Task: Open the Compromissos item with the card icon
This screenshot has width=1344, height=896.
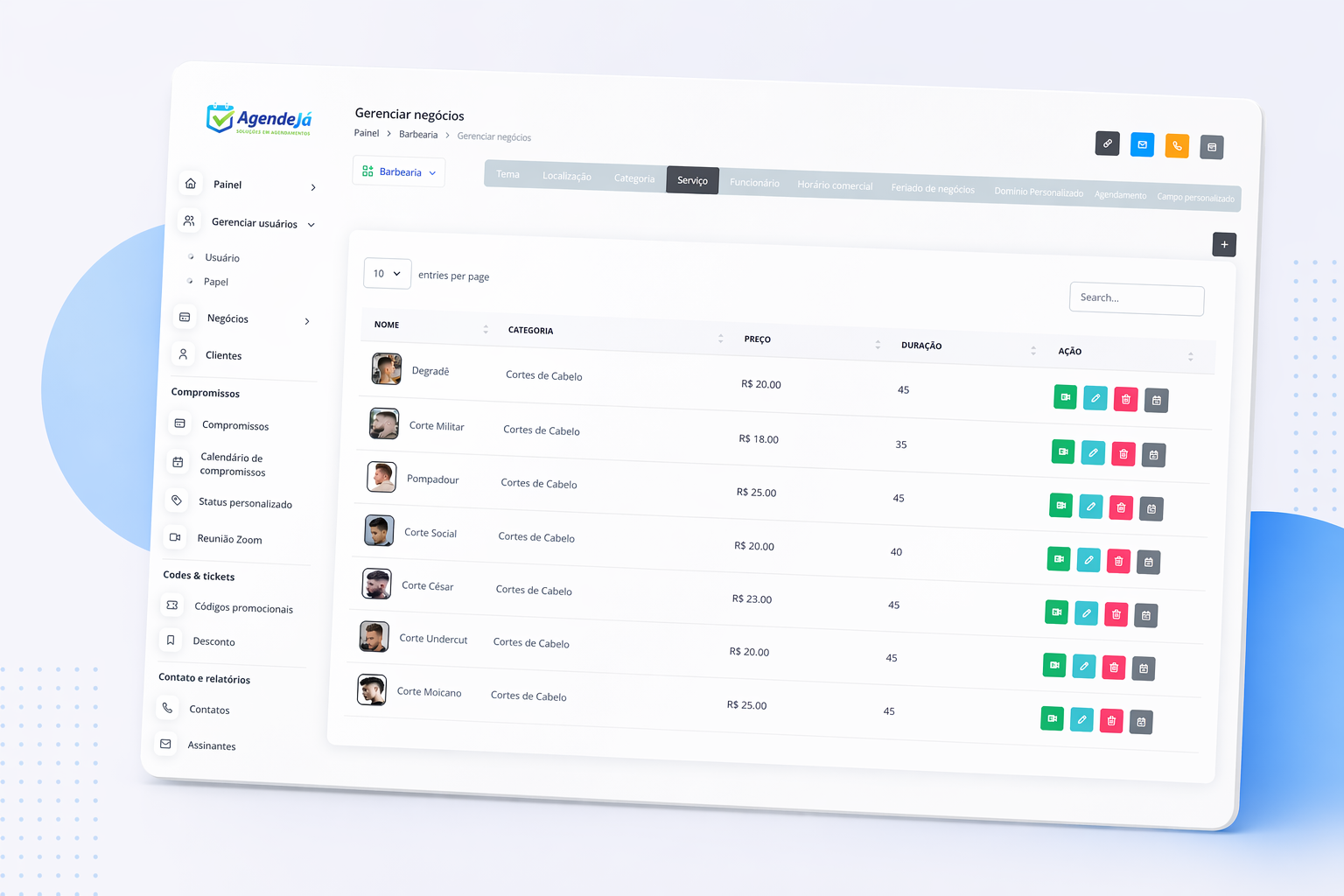Action: click(x=220, y=424)
